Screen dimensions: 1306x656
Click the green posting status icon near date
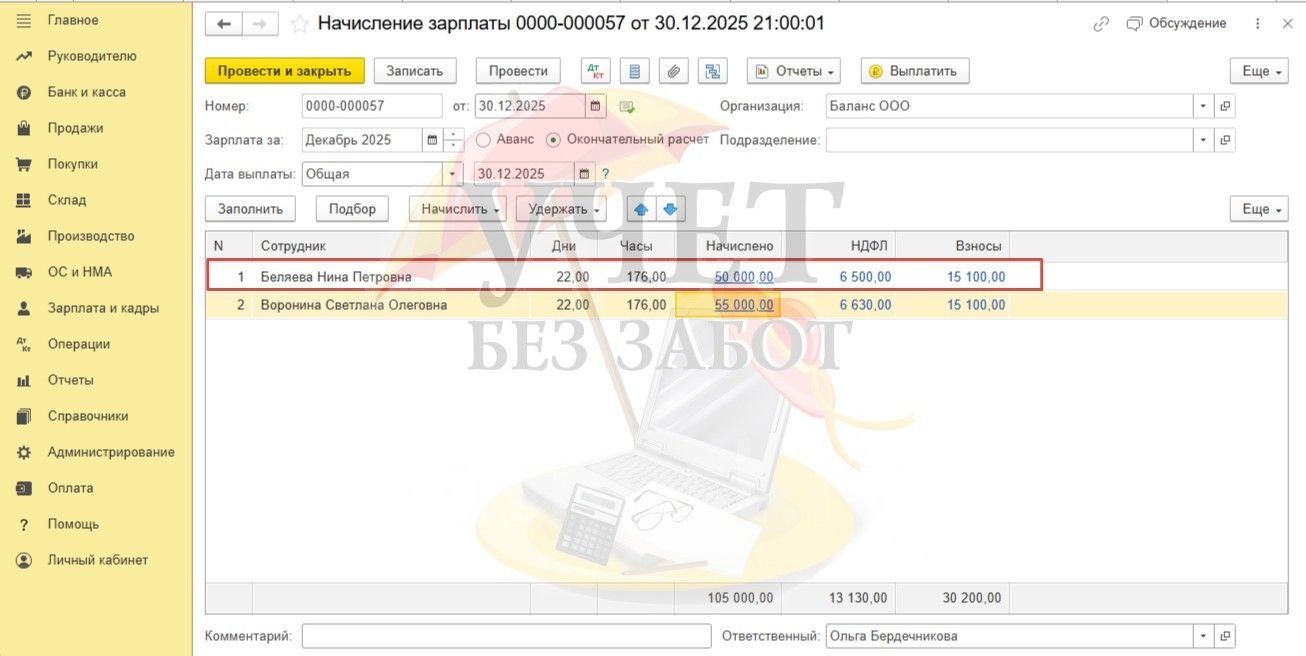pos(627,107)
